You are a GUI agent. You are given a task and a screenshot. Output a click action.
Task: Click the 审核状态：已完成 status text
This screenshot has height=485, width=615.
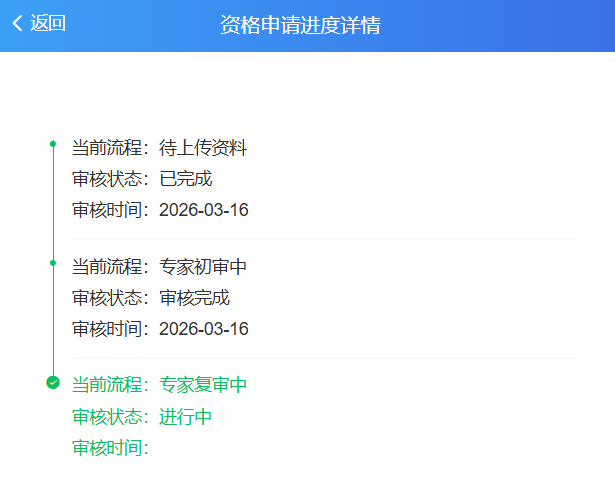(x=142, y=179)
